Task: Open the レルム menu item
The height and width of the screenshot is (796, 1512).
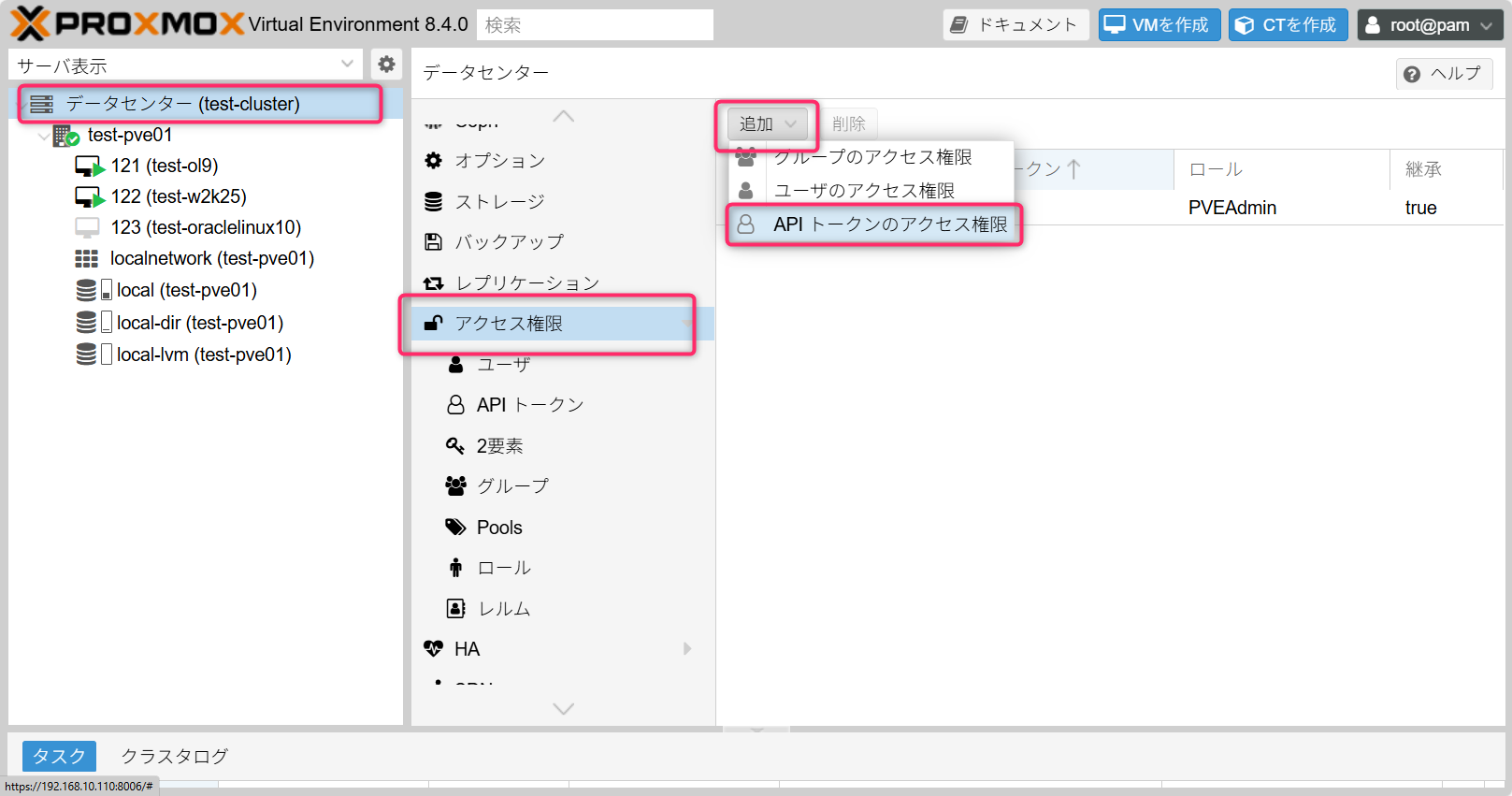Action: tap(563, 609)
